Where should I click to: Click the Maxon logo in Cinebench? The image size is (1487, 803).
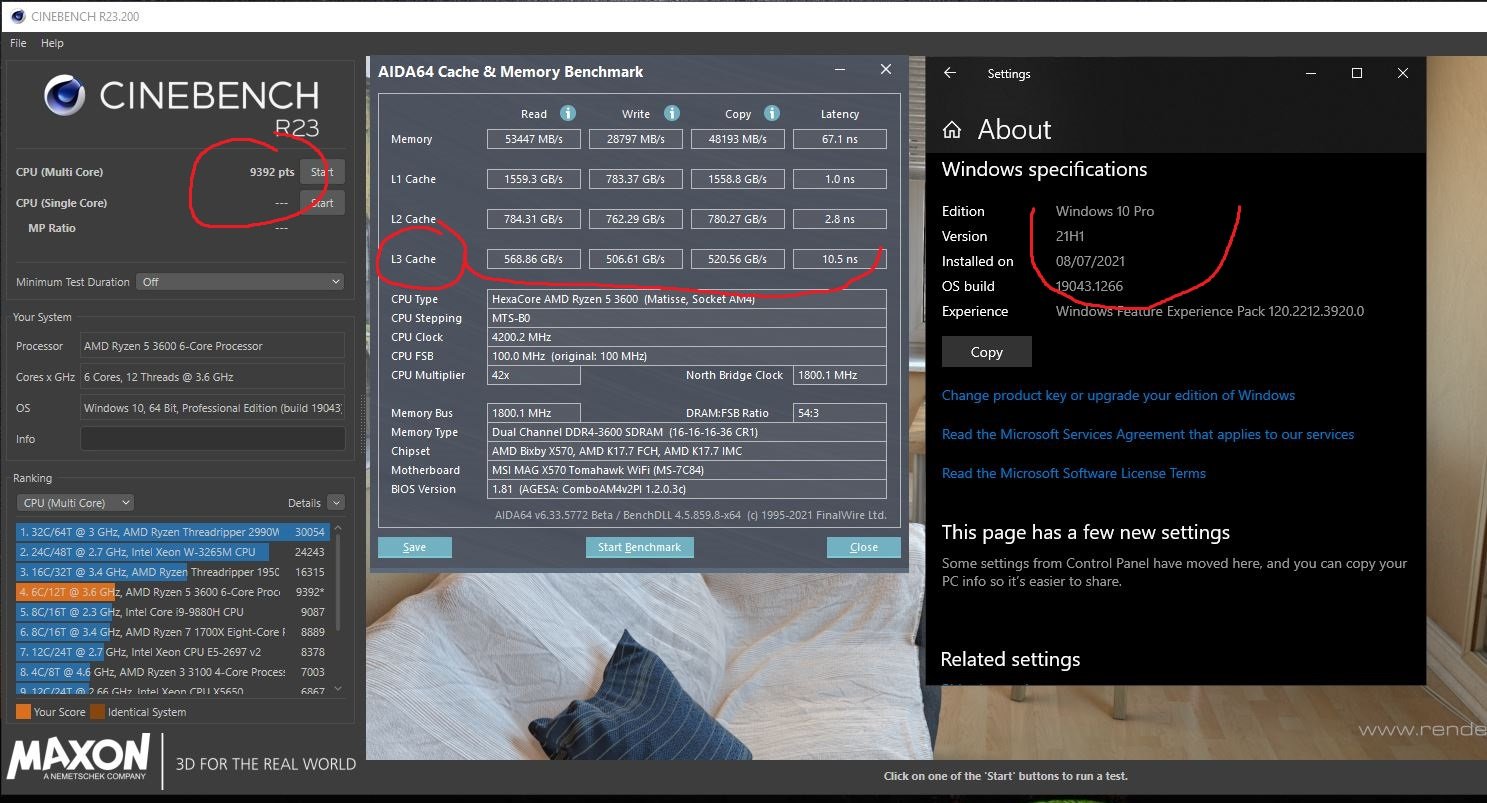pos(78,758)
